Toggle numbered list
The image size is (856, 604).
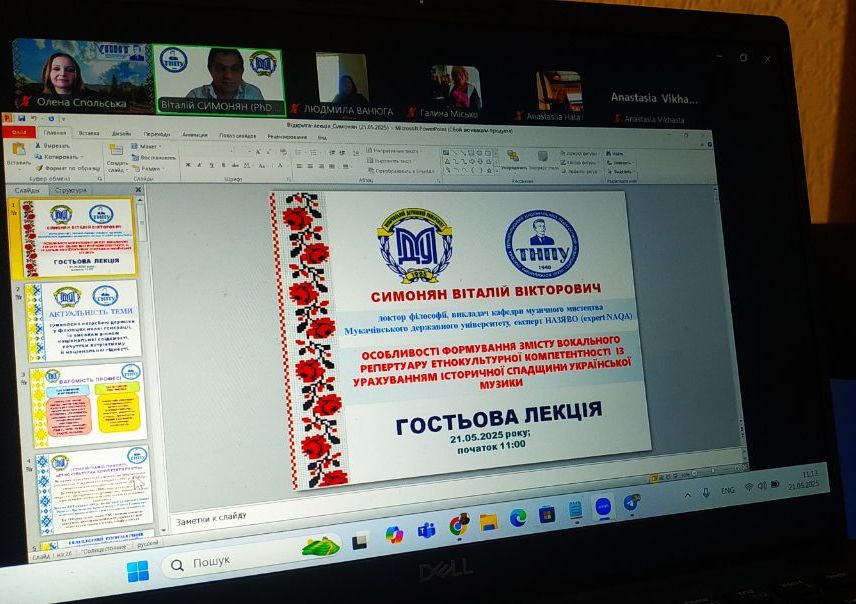[313, 153]
